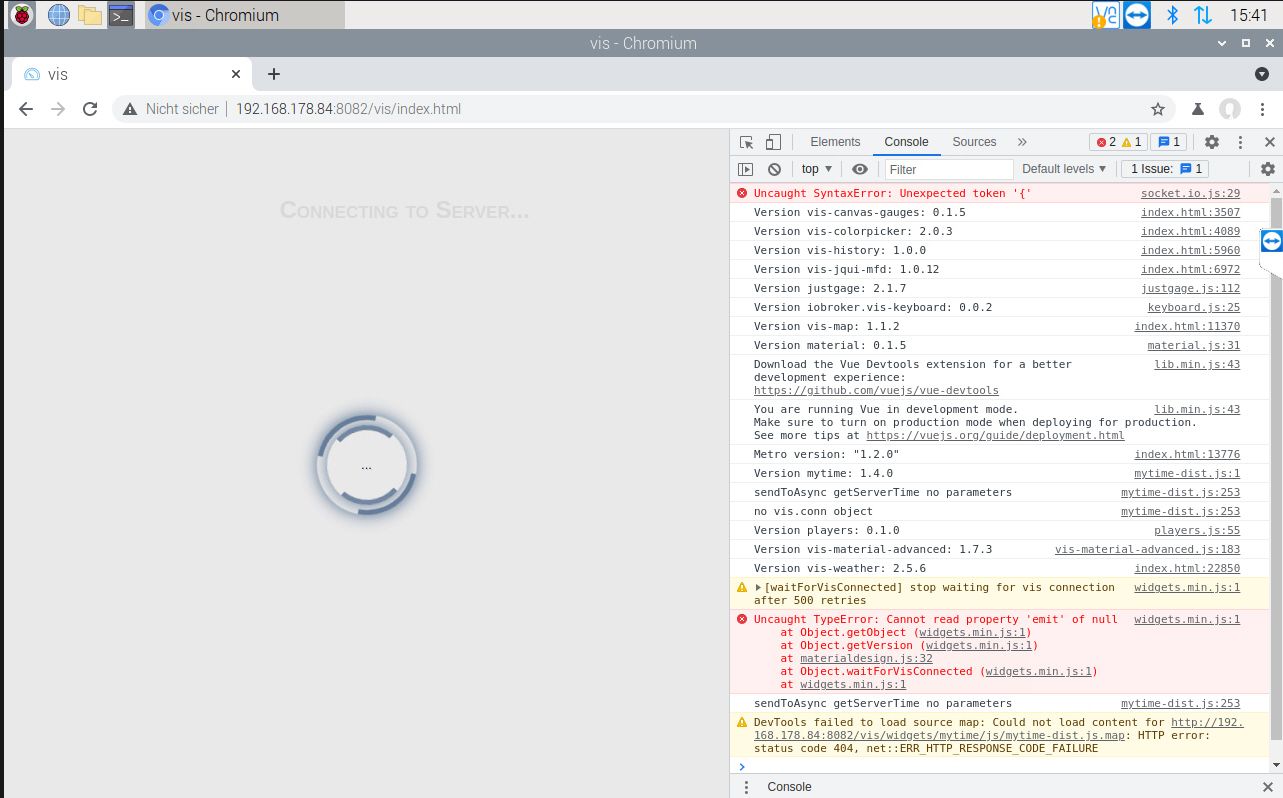Viewport: 1283px width, 798px height.
Task: Show more DevTools tabs chevron
Action: tap(1021, 142)
